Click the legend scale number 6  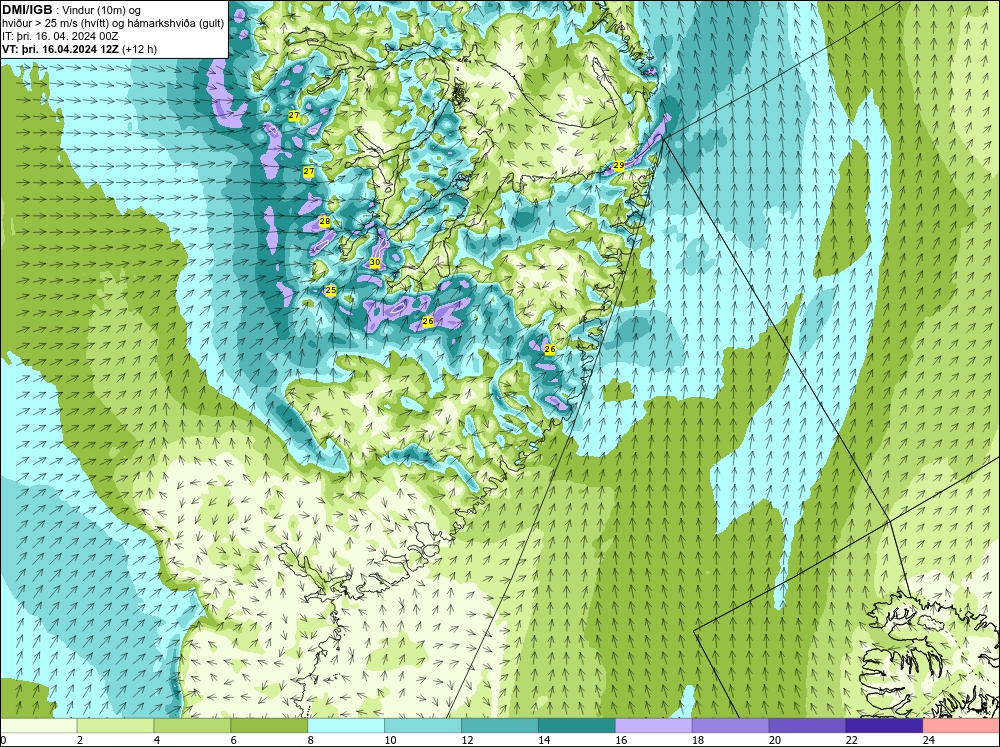(234, 740)
